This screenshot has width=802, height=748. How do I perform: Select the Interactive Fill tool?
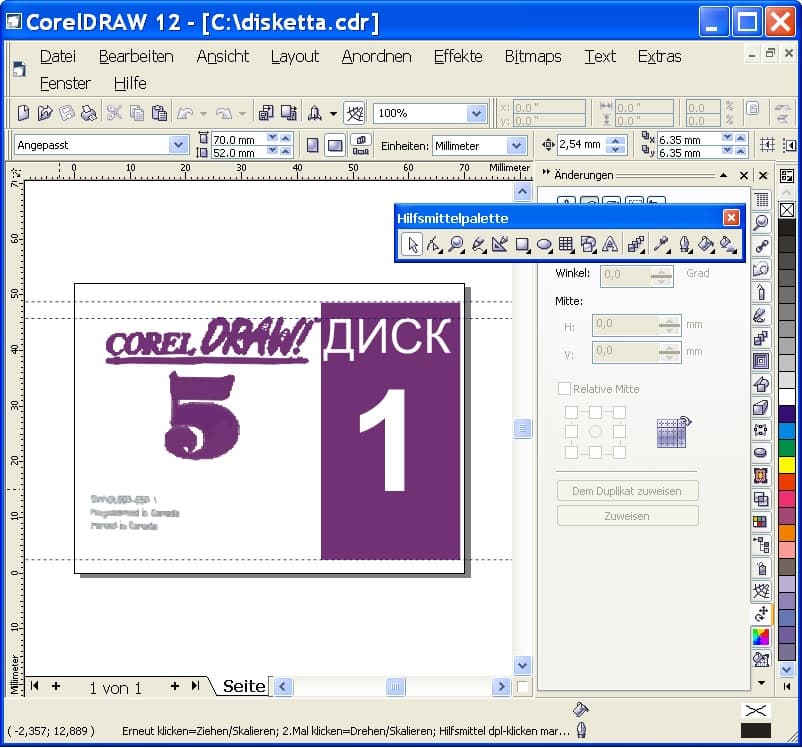[728, 245]
